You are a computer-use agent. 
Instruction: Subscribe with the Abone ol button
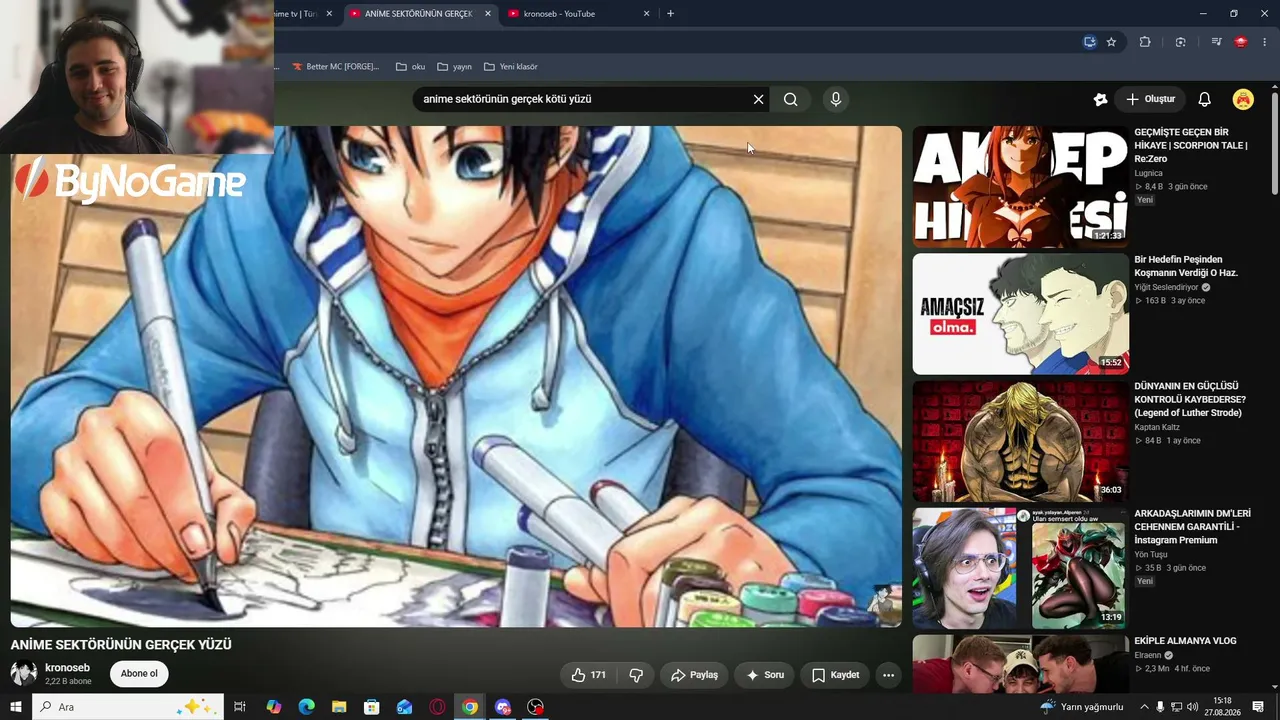139,674
